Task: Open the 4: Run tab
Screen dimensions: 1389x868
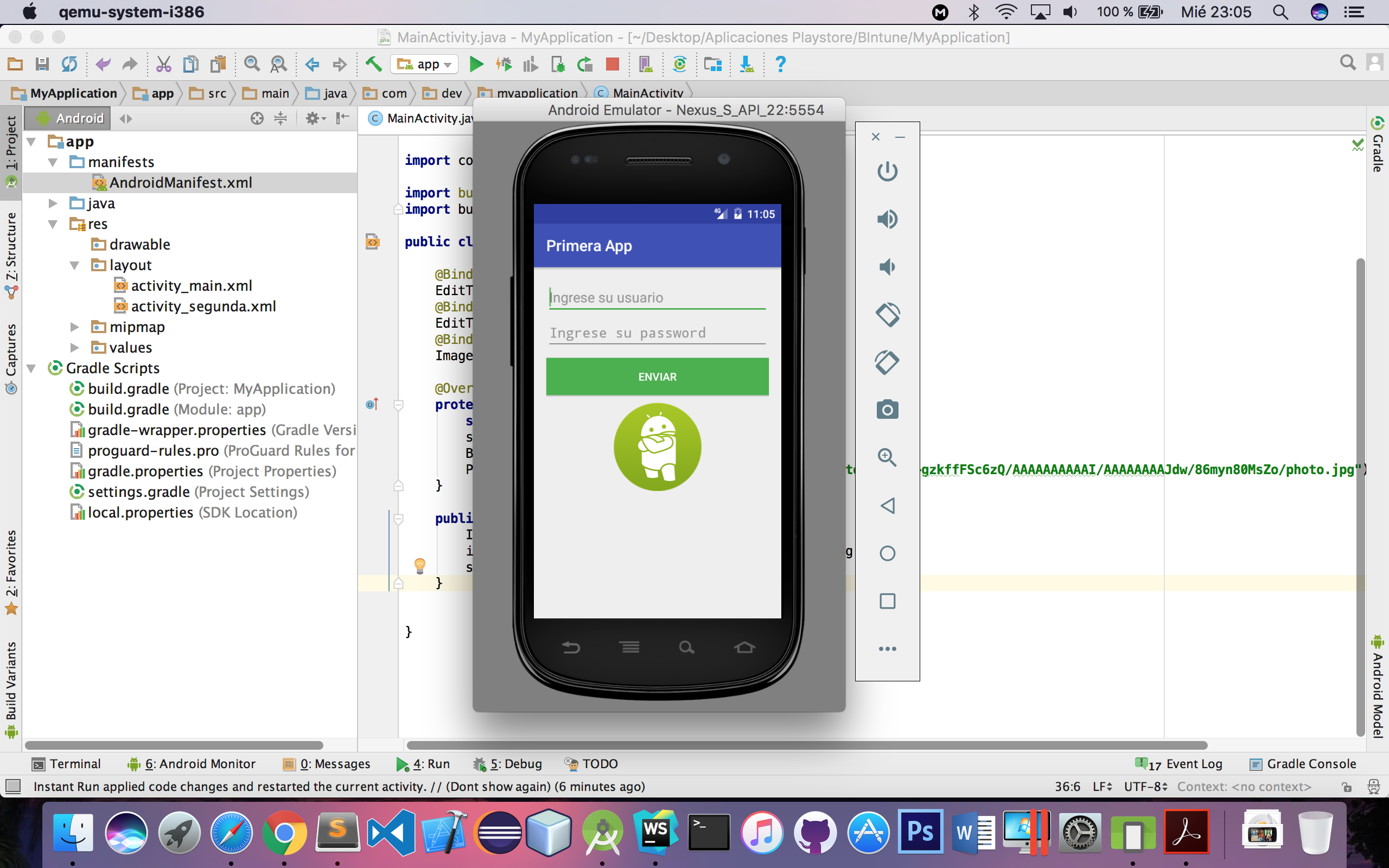Action: (x=423, y=764)
